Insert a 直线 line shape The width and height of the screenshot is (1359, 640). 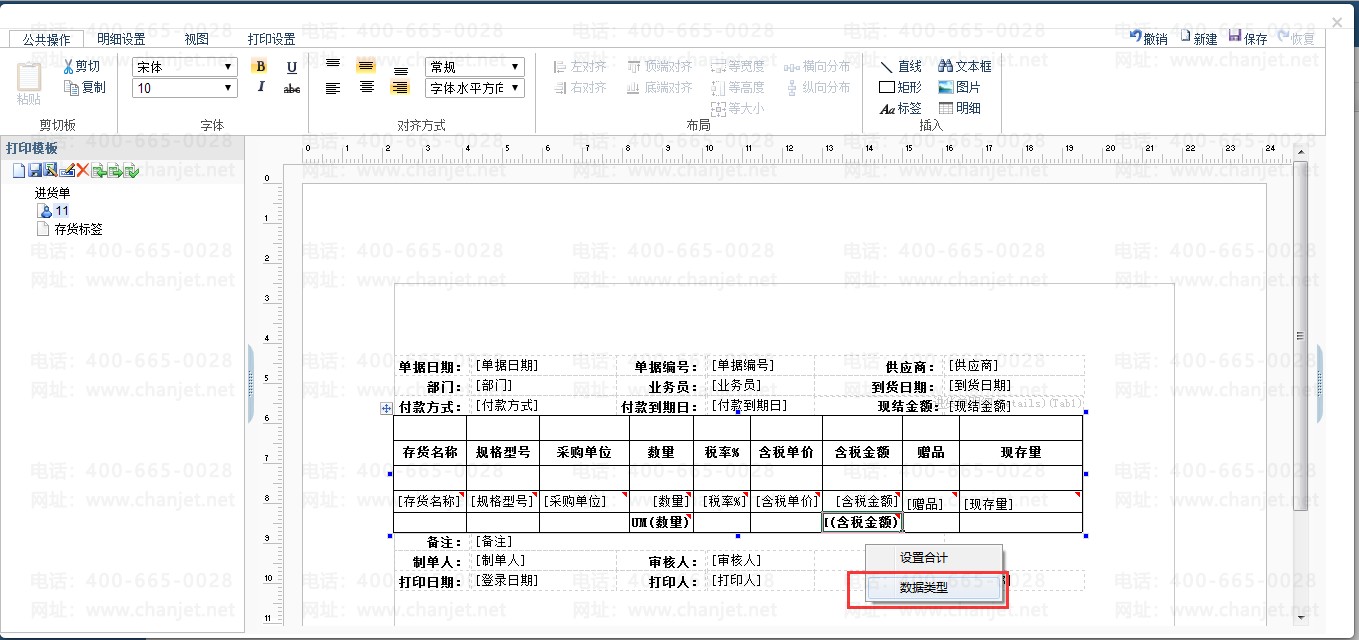pos(900,66)
